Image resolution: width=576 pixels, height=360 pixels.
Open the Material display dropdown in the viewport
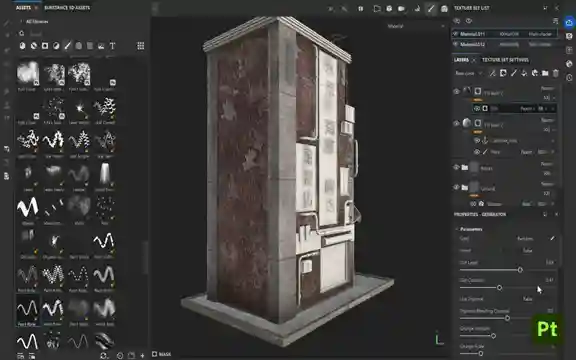[x=417, y=26]
